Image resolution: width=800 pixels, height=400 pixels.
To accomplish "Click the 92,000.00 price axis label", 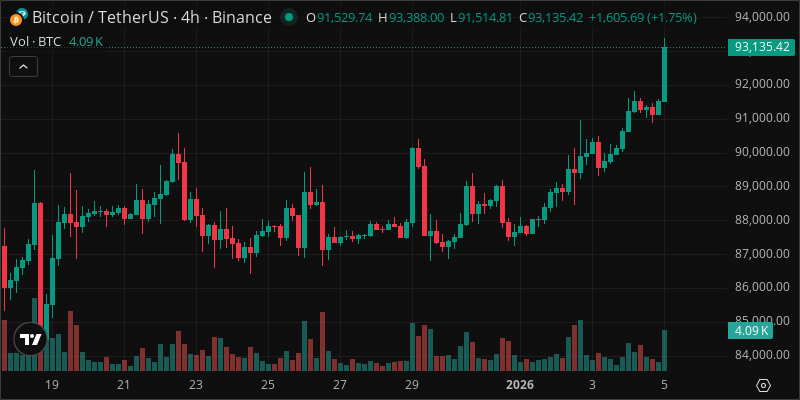I will point(762,84).
